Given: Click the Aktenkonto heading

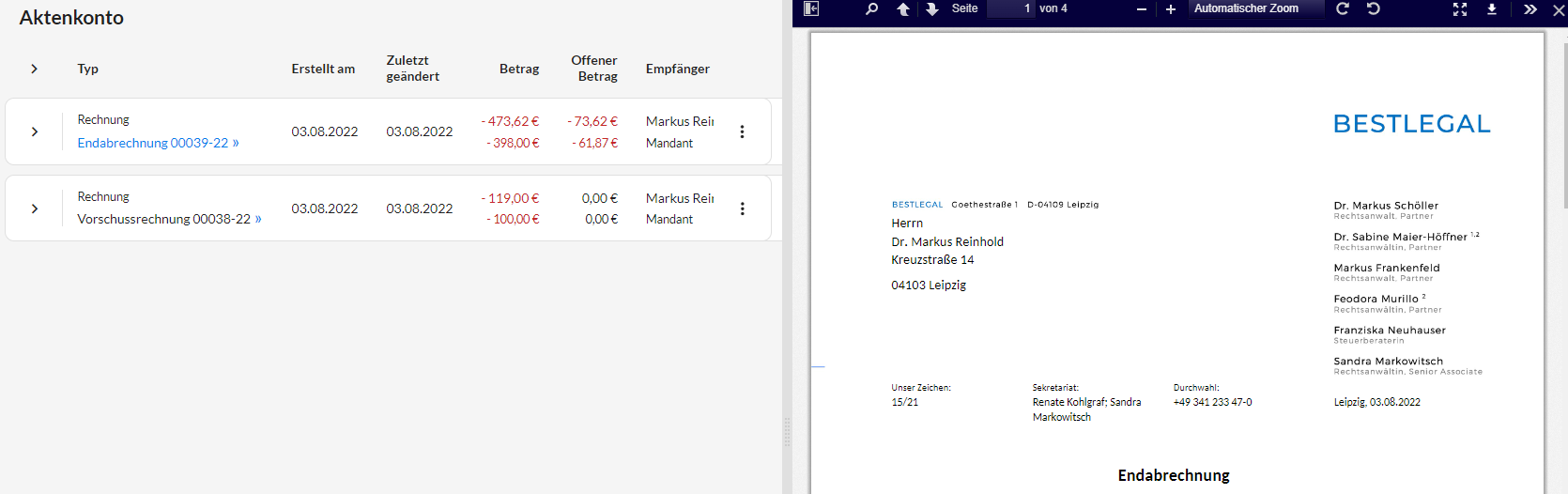Looking at the screenshot, I should pyautogui.click(x=71, y=18).
